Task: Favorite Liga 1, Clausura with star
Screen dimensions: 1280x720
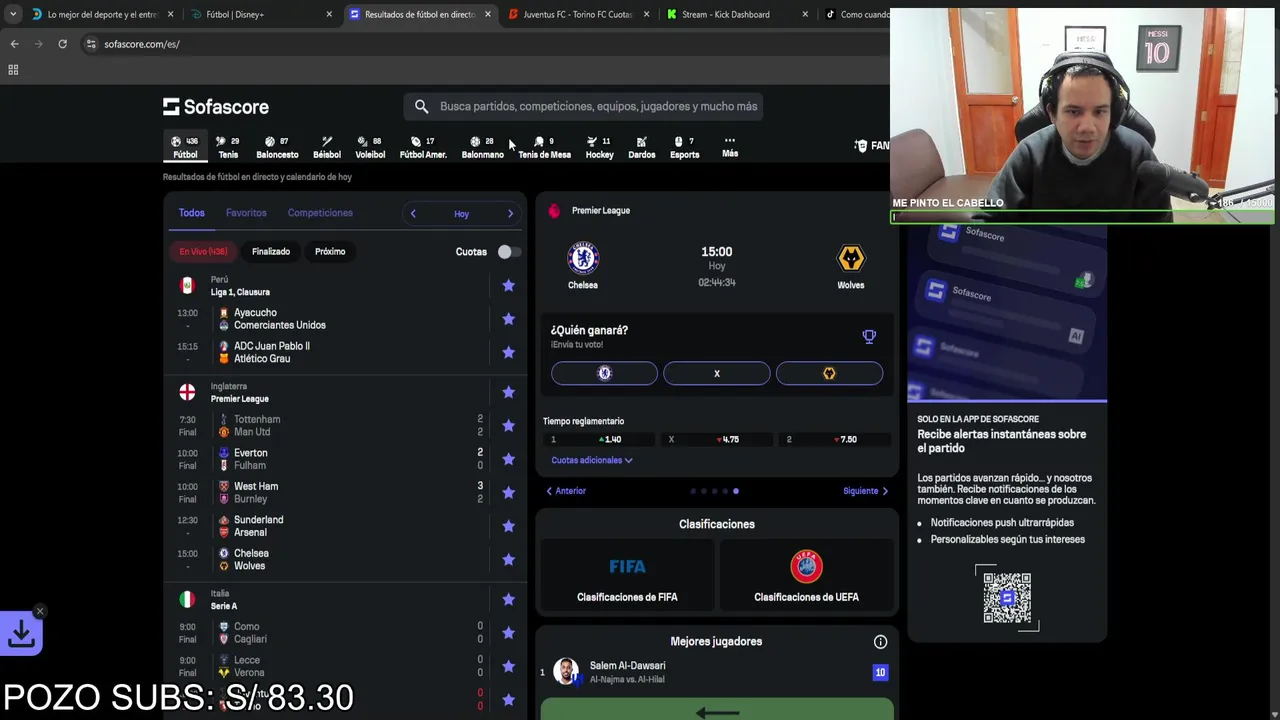Action: click(508, 286)
